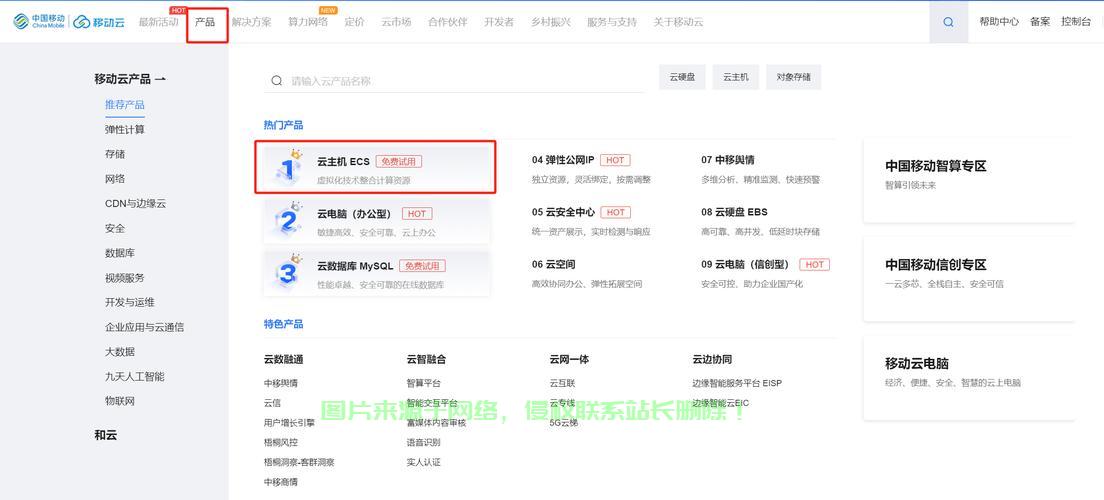Click the 云硬盘 quick search tag
The width and height of the screenshot is (1104, 500).
tap(682, 77)
